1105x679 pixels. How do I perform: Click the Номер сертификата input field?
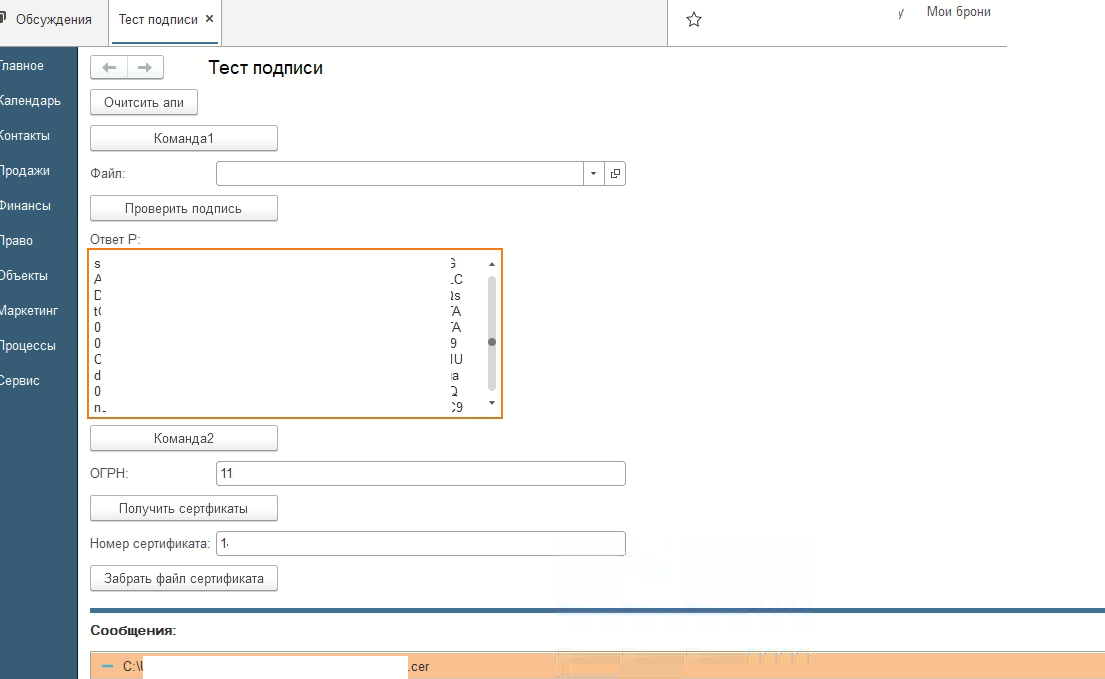click(420, 543)
